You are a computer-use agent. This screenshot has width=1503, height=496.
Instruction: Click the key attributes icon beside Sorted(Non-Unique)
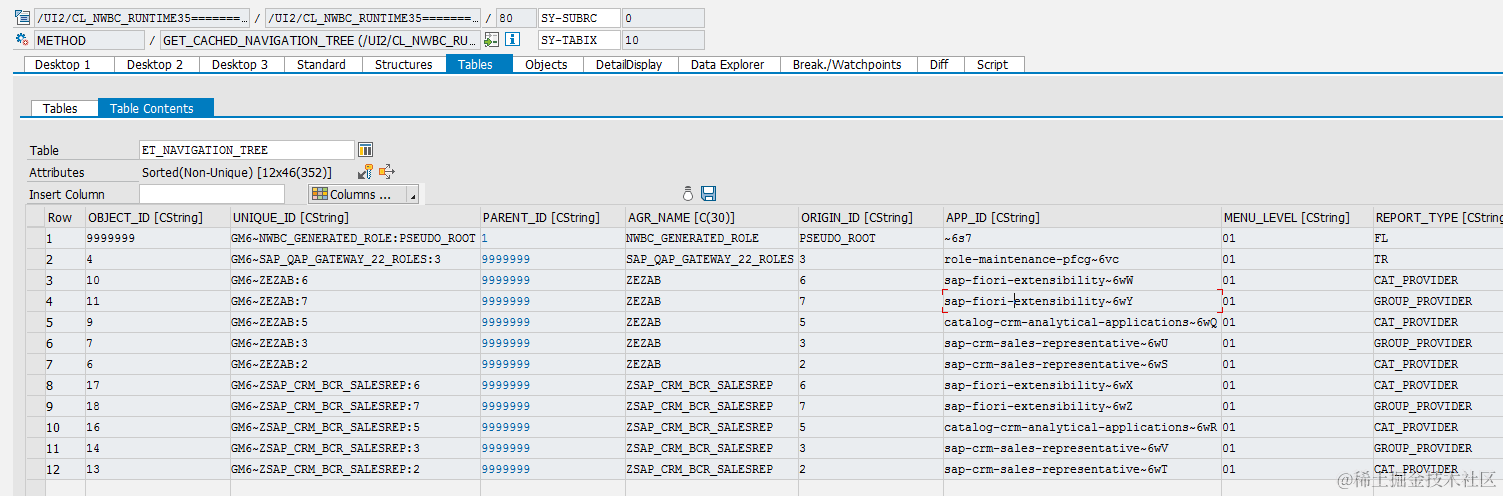[x=365, y=172]
